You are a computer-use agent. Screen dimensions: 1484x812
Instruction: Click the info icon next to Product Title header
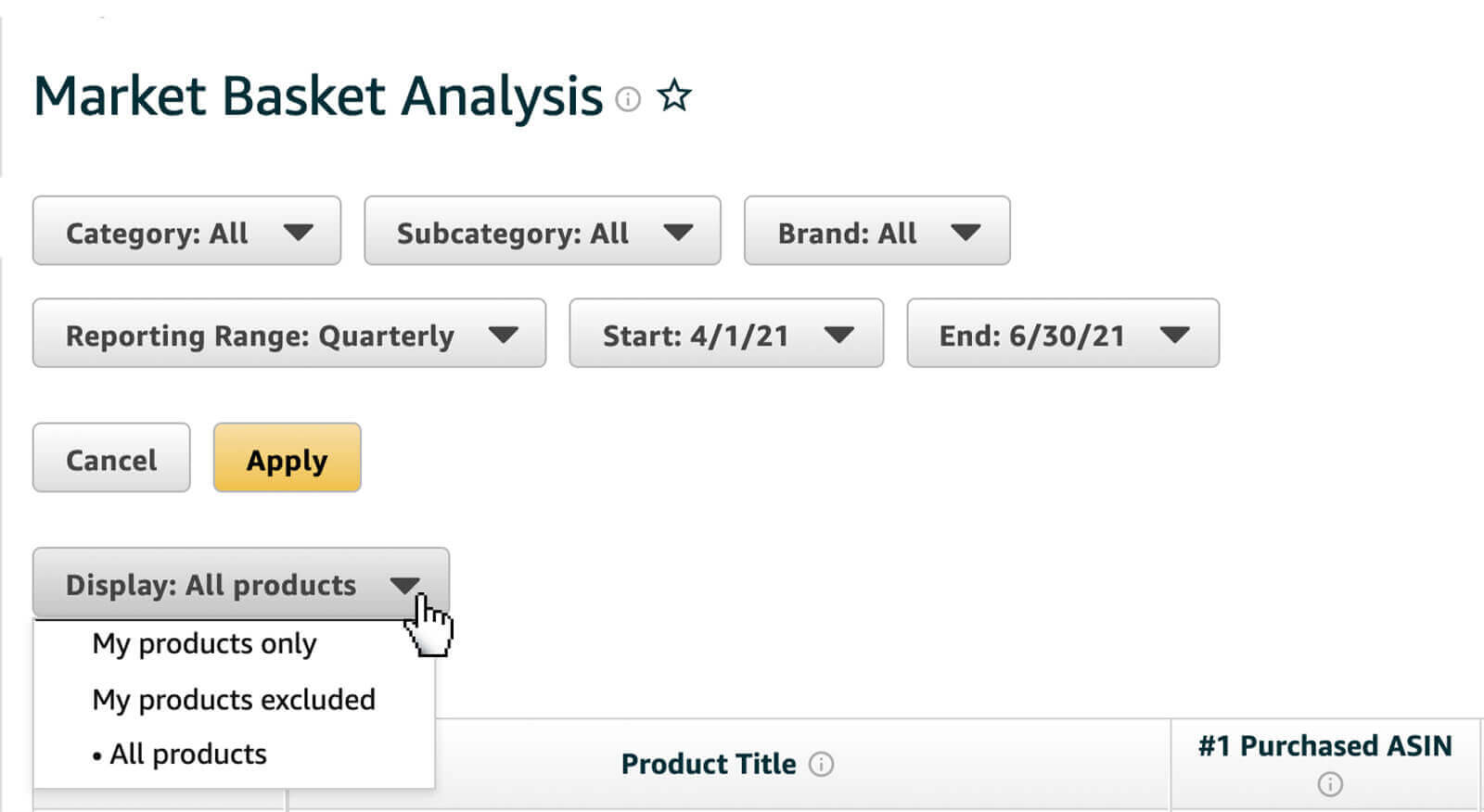(821, 766)
